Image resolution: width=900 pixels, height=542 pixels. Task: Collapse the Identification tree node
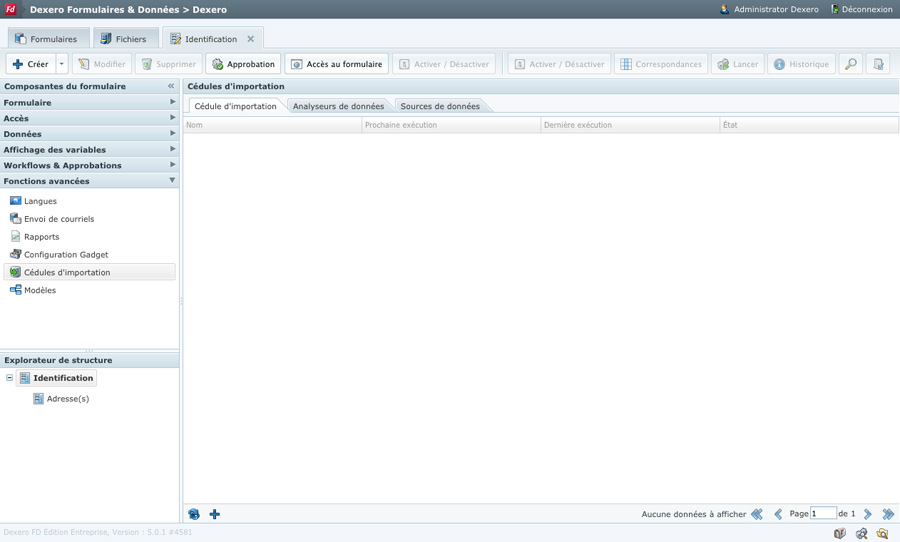point(10,378)
